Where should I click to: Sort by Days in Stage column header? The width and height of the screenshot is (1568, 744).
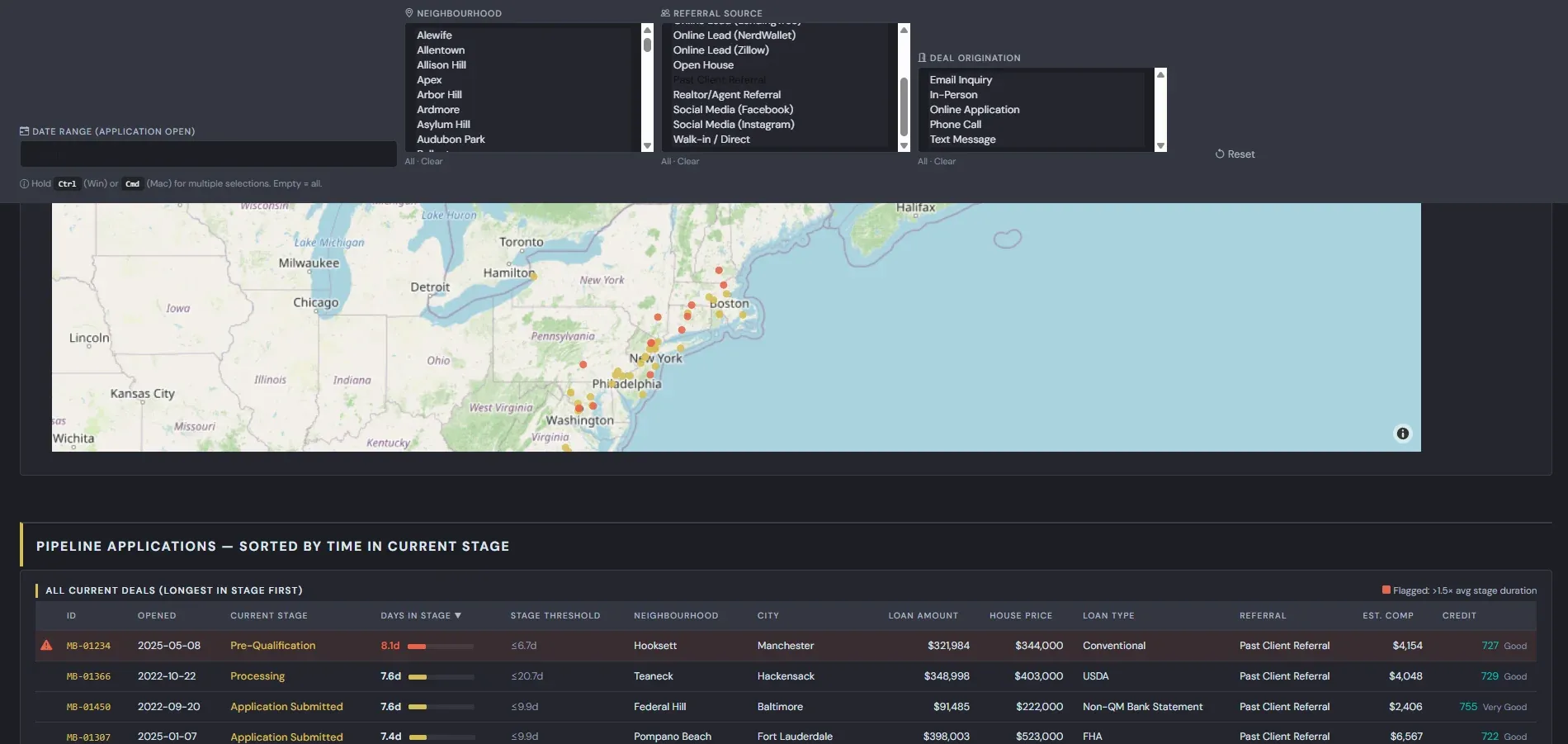421,616
